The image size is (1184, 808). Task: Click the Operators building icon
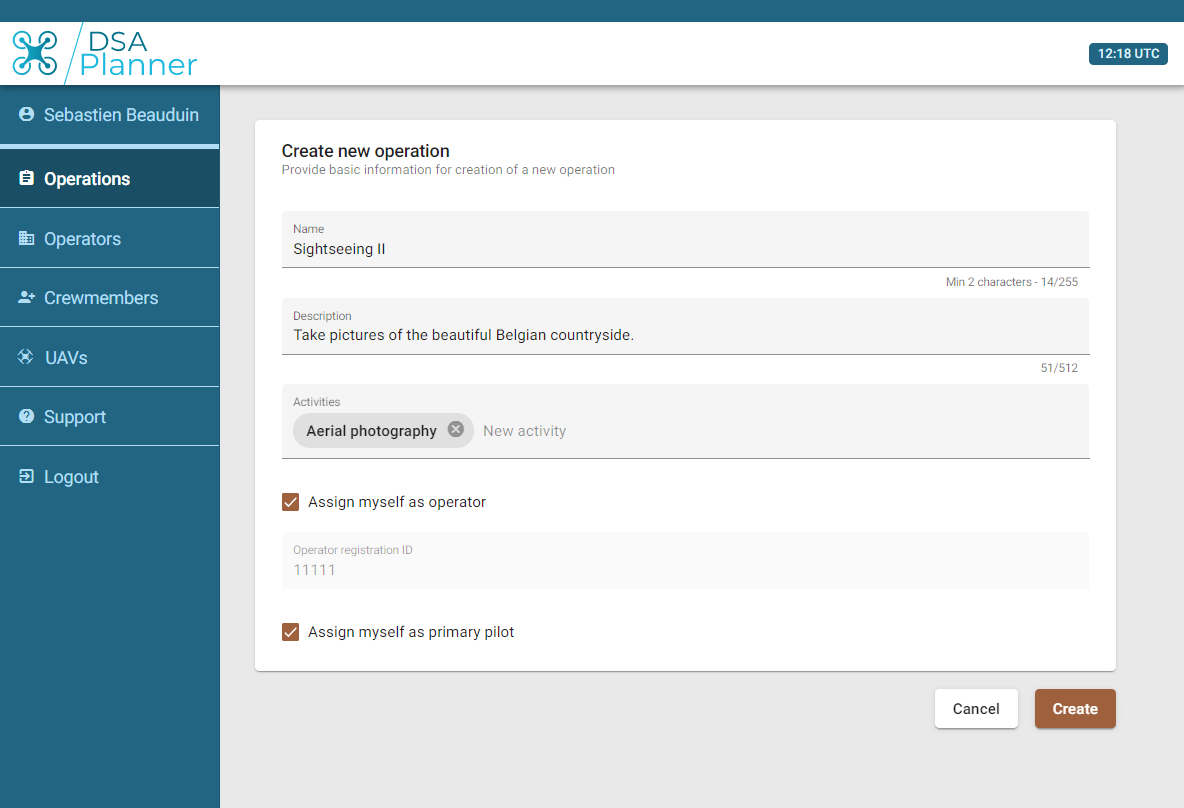(26, 238)
